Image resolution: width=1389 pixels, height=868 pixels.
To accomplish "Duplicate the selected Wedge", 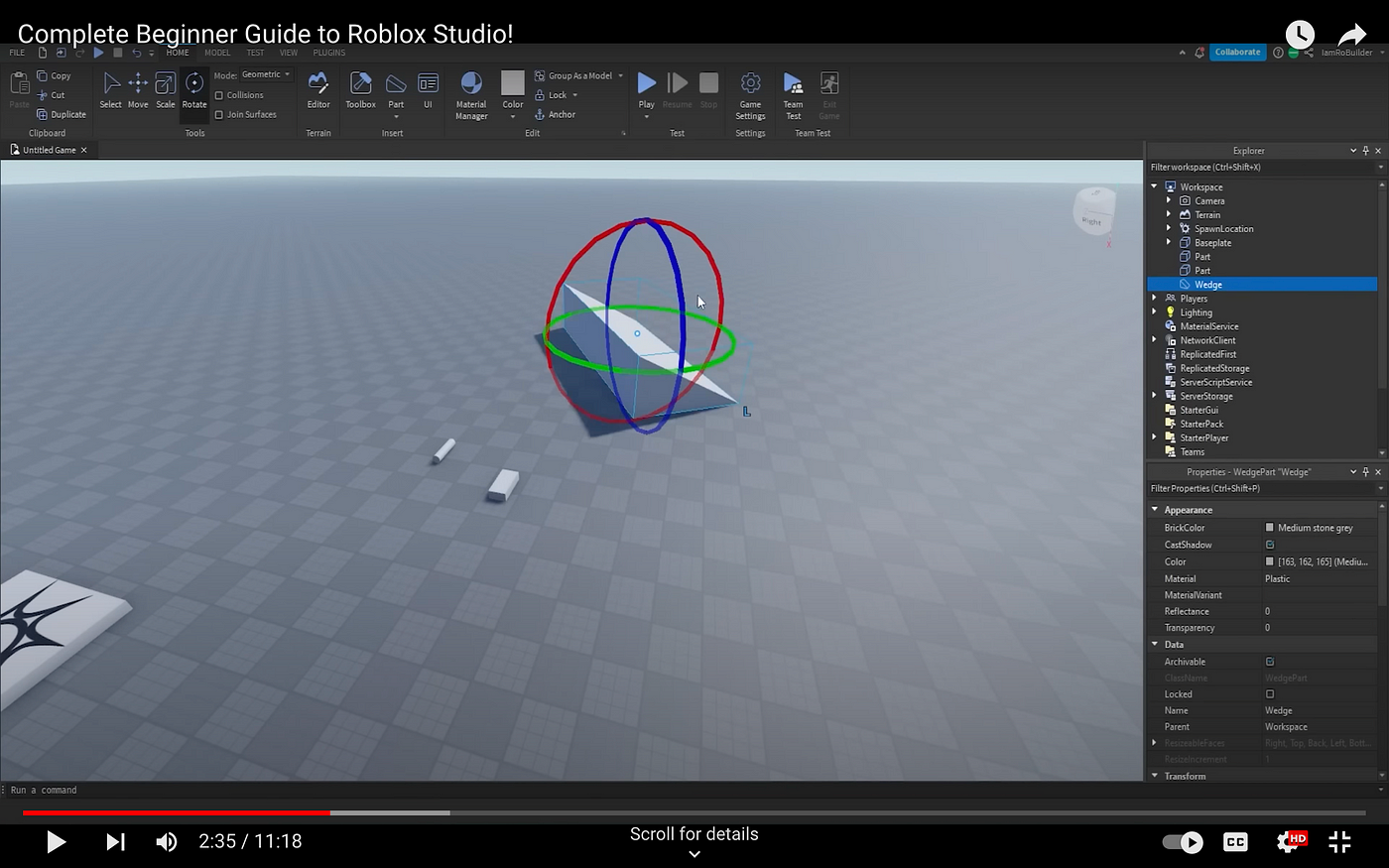I will point(62,114).
